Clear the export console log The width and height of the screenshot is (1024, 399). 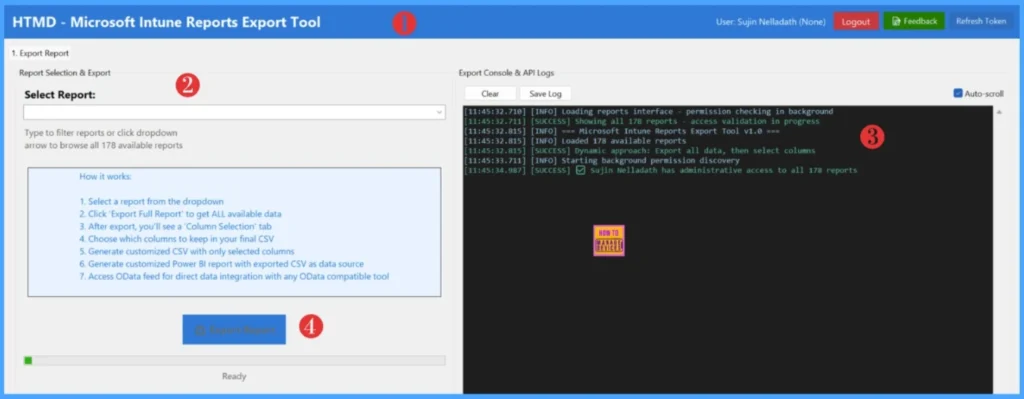[x=490, y=94]
